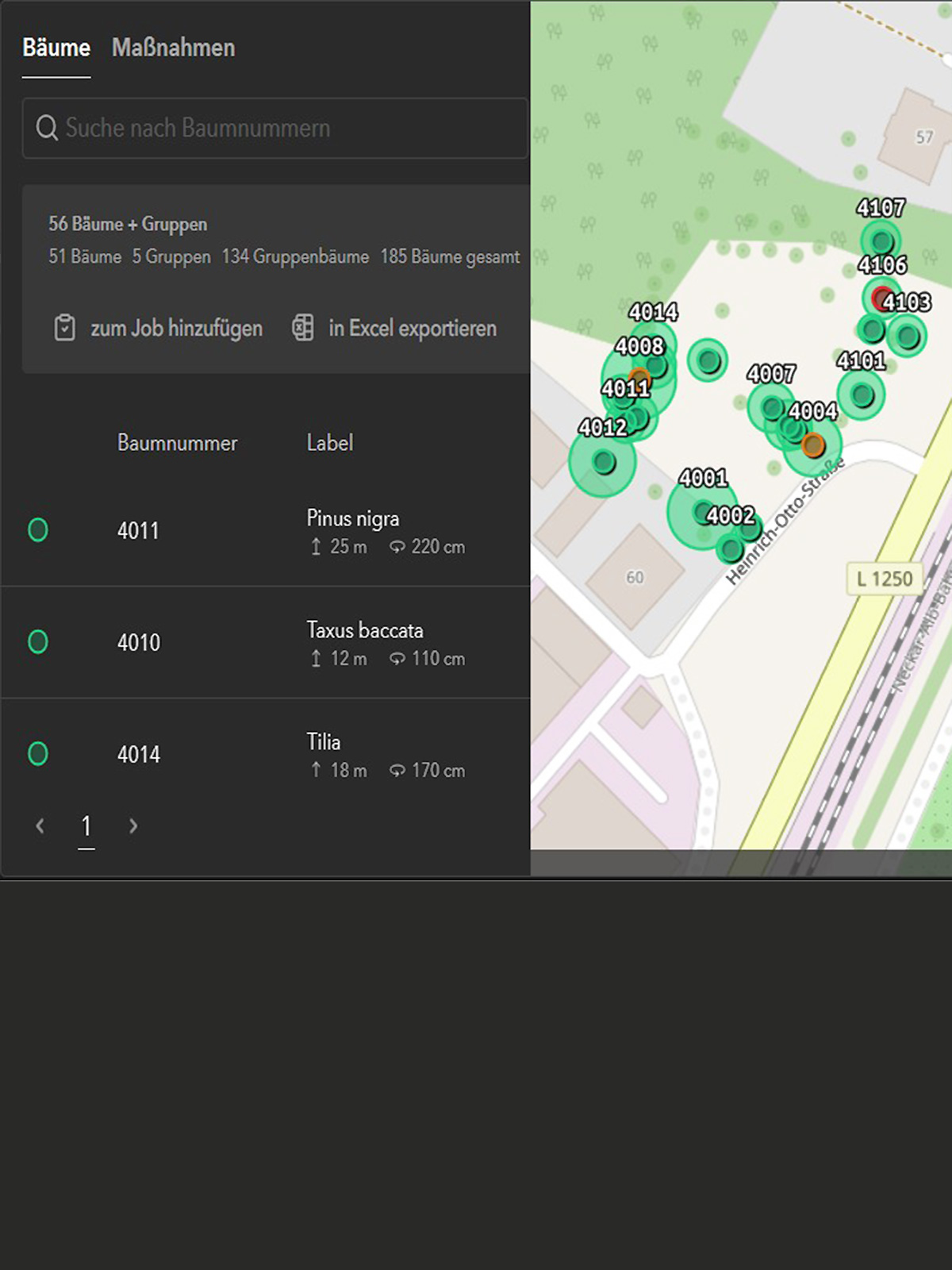Open the Maßnahmen tab
This screenshot has height=1270, width=952.
pyautogui.click(x=173, y=48)
